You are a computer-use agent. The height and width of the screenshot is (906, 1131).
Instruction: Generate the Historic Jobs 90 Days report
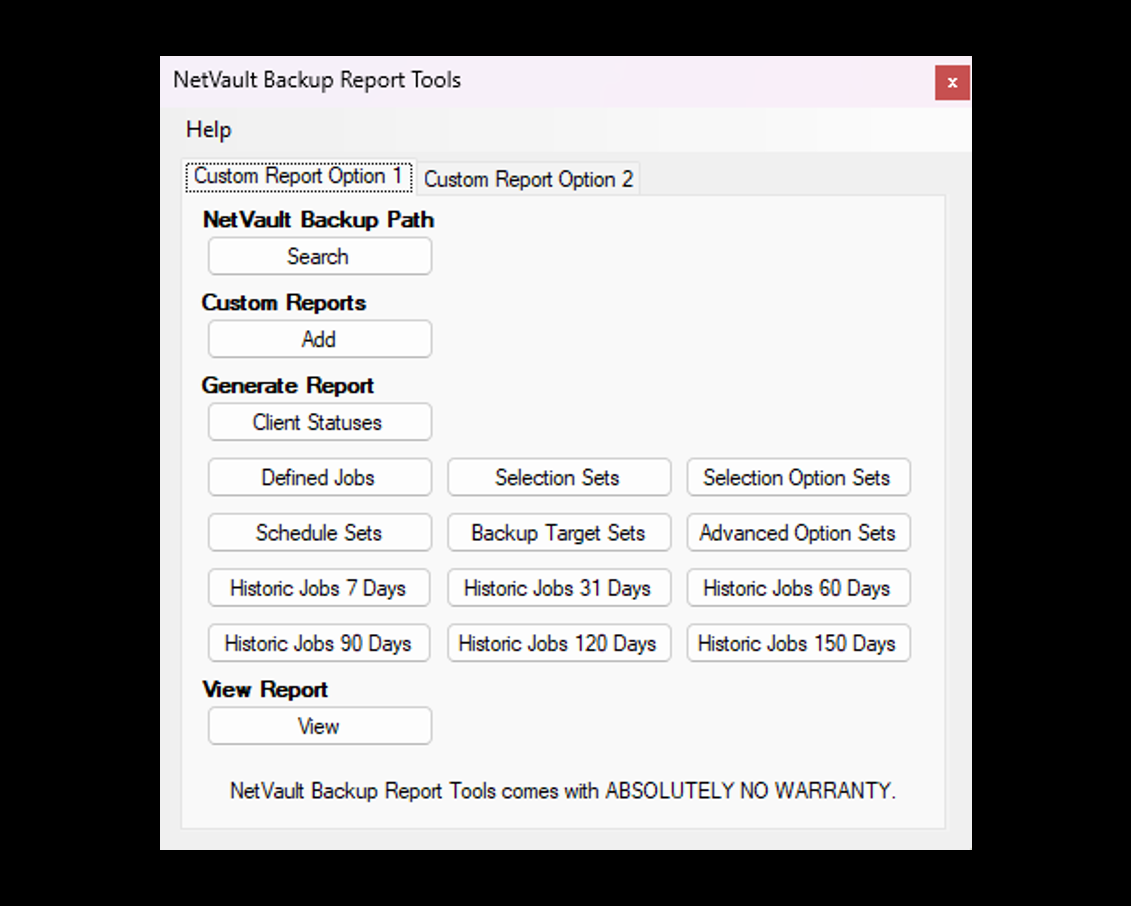319,643
